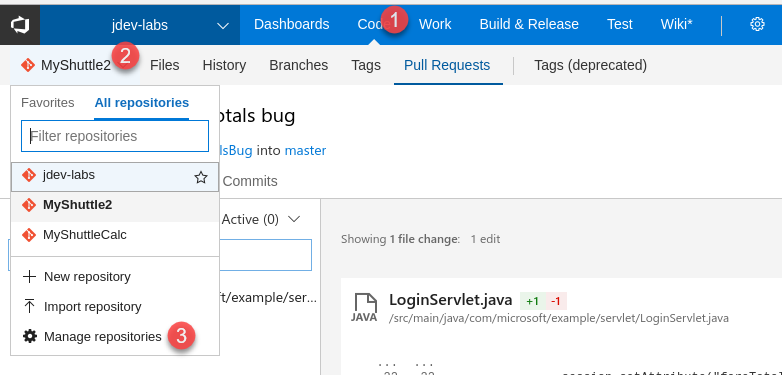Expand the Active (0) comments filter
The height and width of the screenshot is (375, 782).
click(x=295, y=219)
